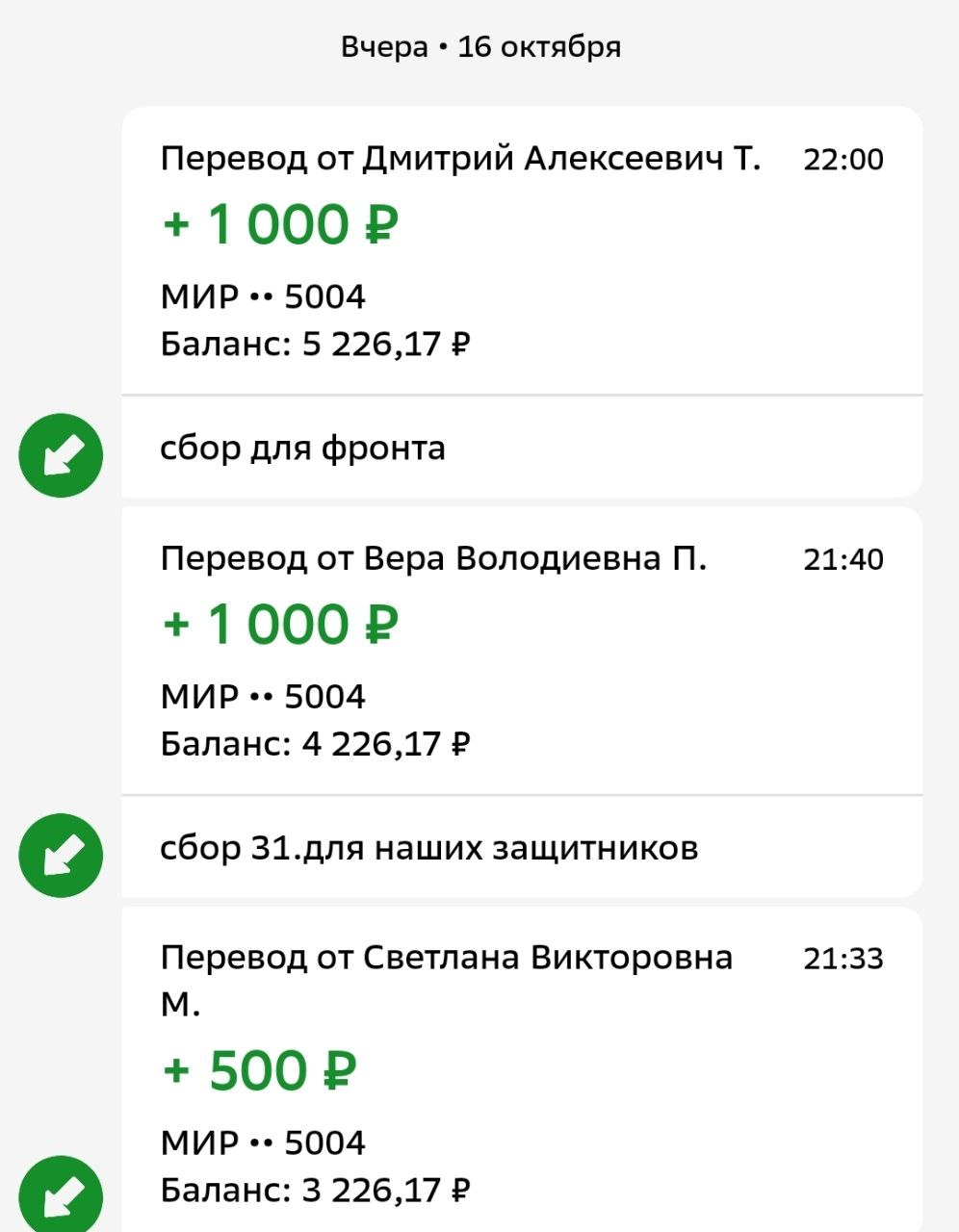Click the 22:00 timestamp
959x1232 pixels.
coord(842,160)
